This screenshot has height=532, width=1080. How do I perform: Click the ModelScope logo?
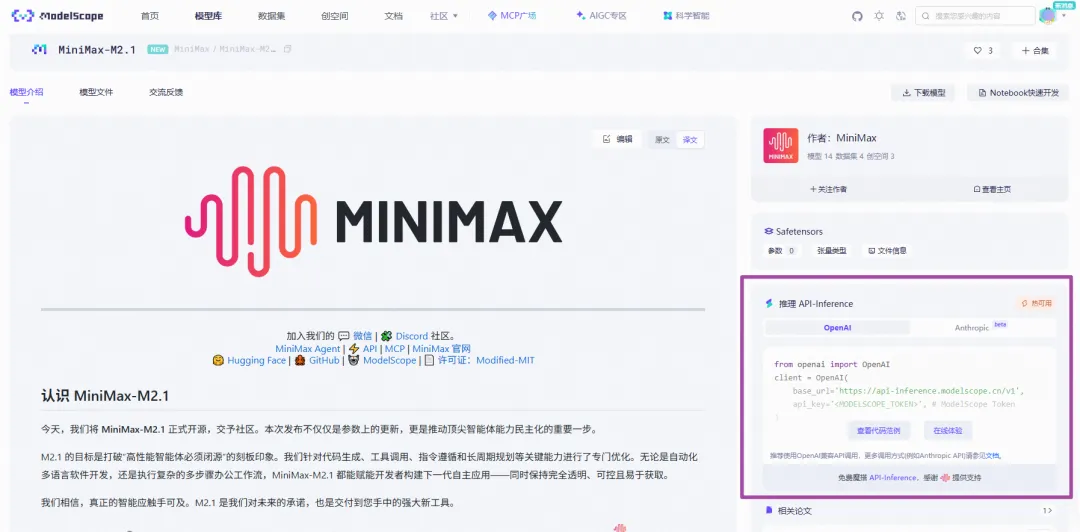tap(57, 15)
